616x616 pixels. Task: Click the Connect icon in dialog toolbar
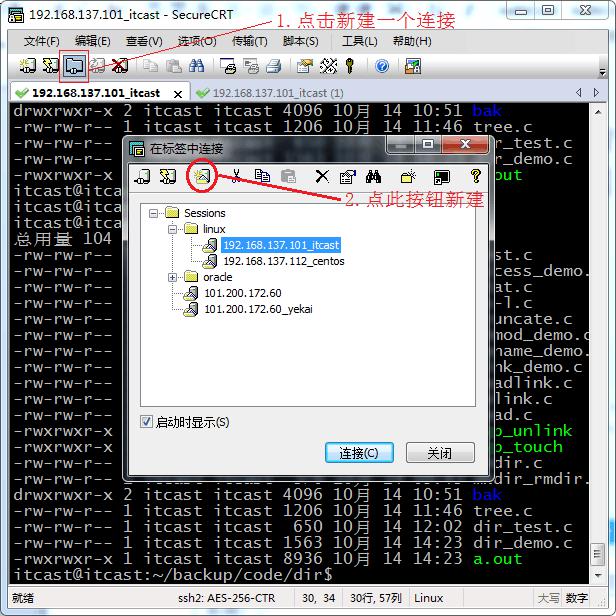[142, 176]
